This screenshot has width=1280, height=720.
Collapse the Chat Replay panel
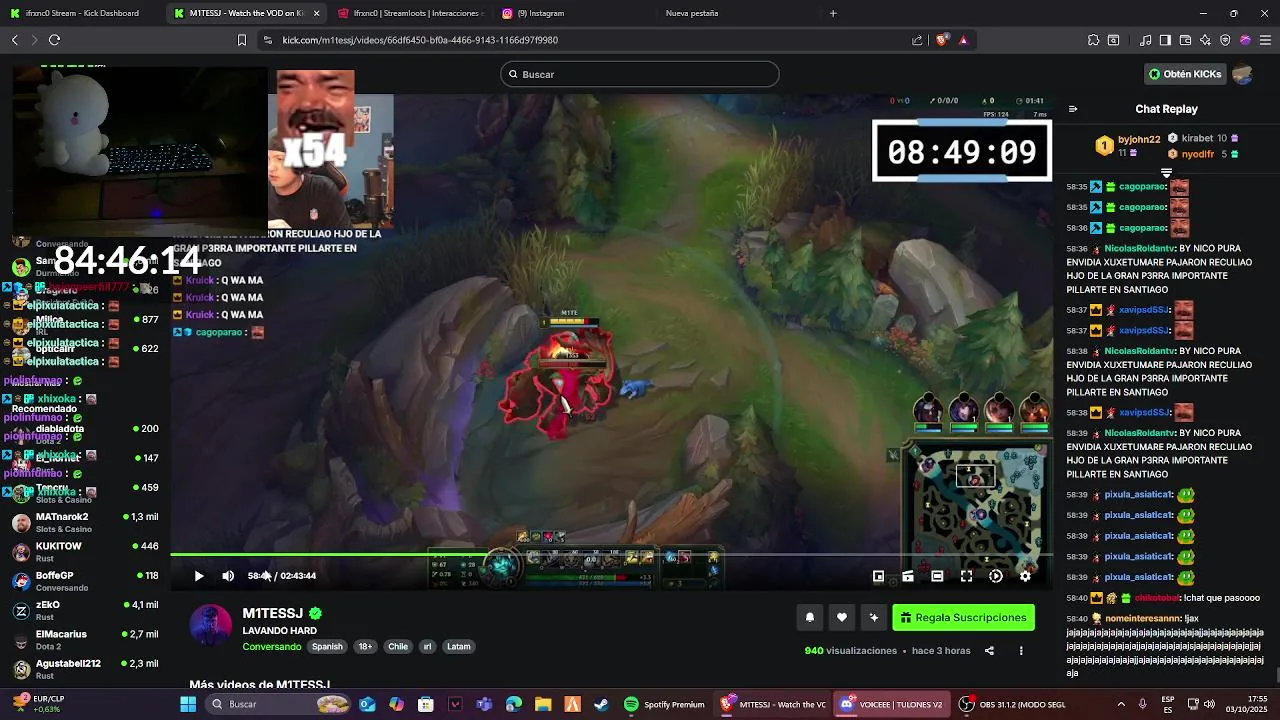click(1073, 109)
